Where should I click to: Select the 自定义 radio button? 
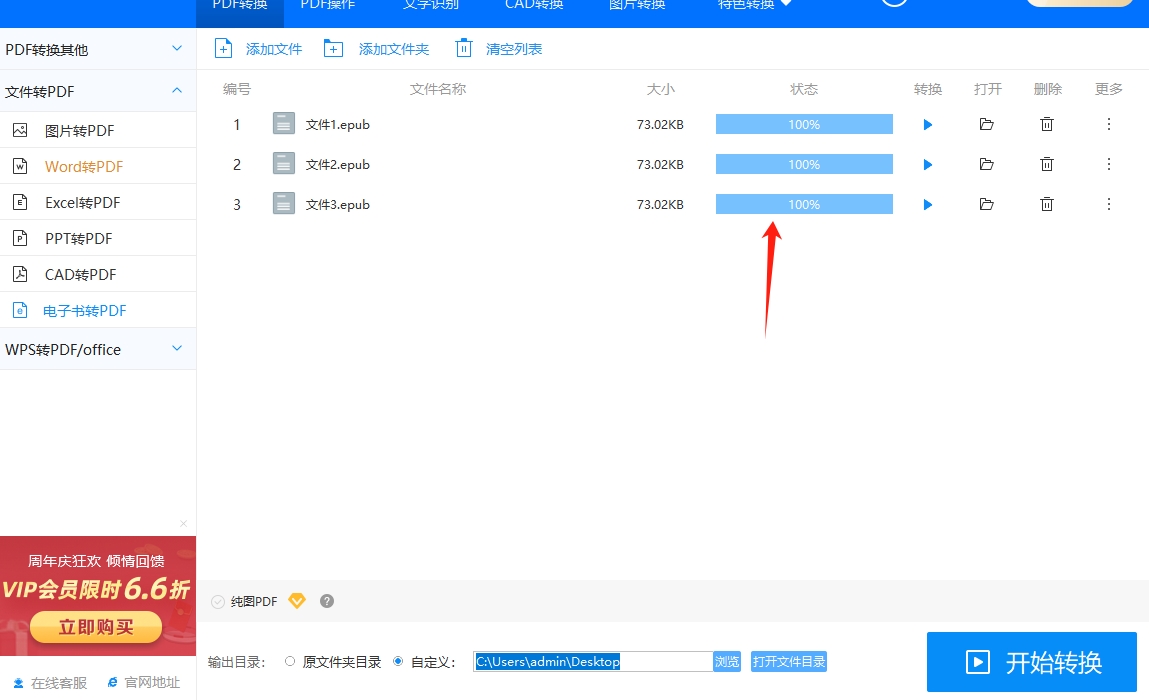coord(398,661)
